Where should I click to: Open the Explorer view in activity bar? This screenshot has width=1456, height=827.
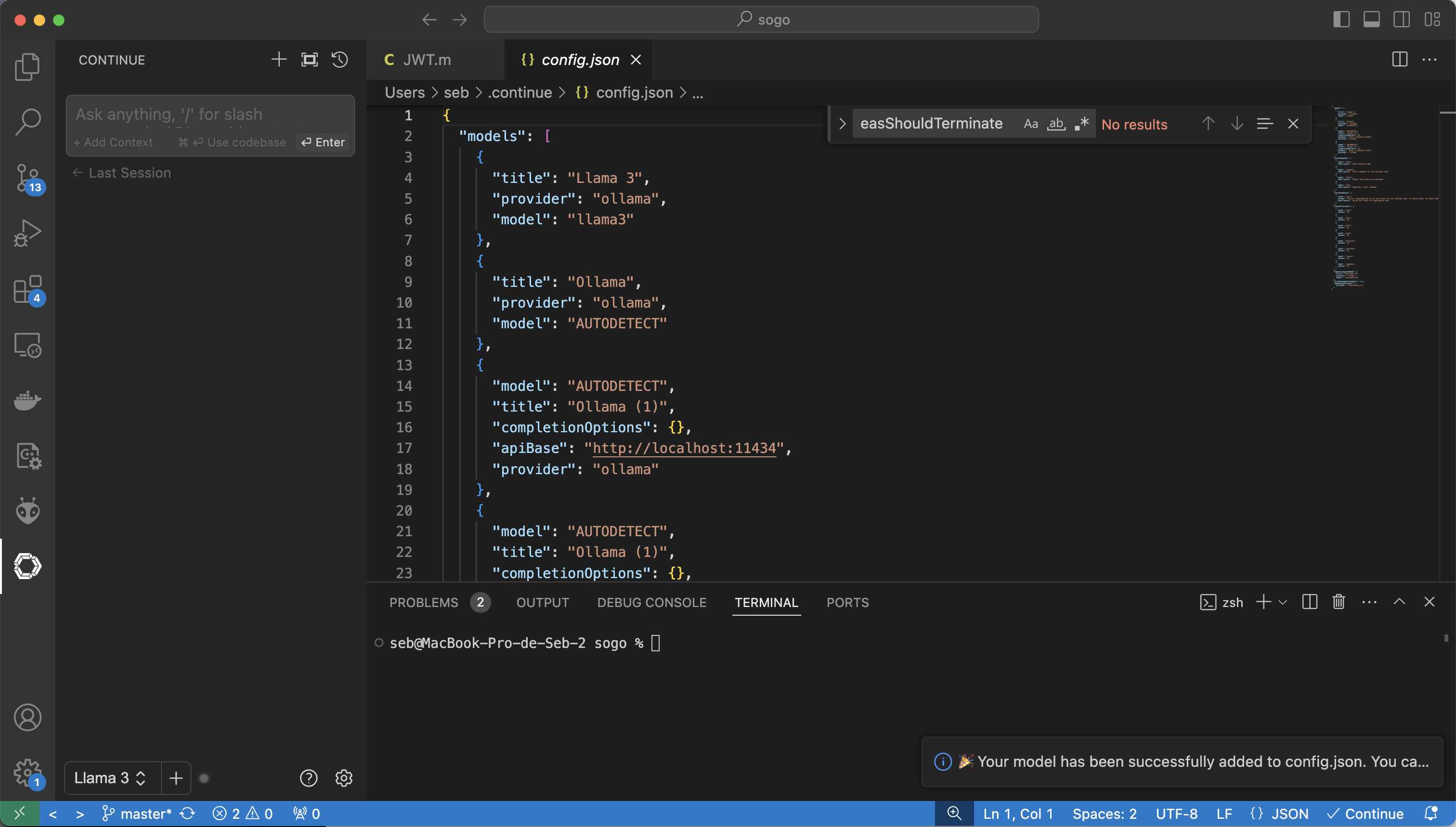(x=27, y=66)
